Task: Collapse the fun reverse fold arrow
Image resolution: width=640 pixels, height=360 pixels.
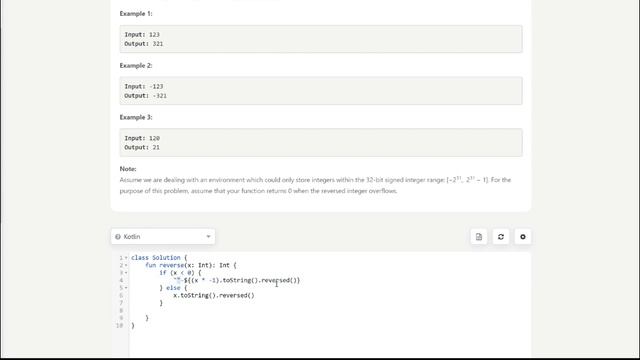Action: (x=126, y=265)
